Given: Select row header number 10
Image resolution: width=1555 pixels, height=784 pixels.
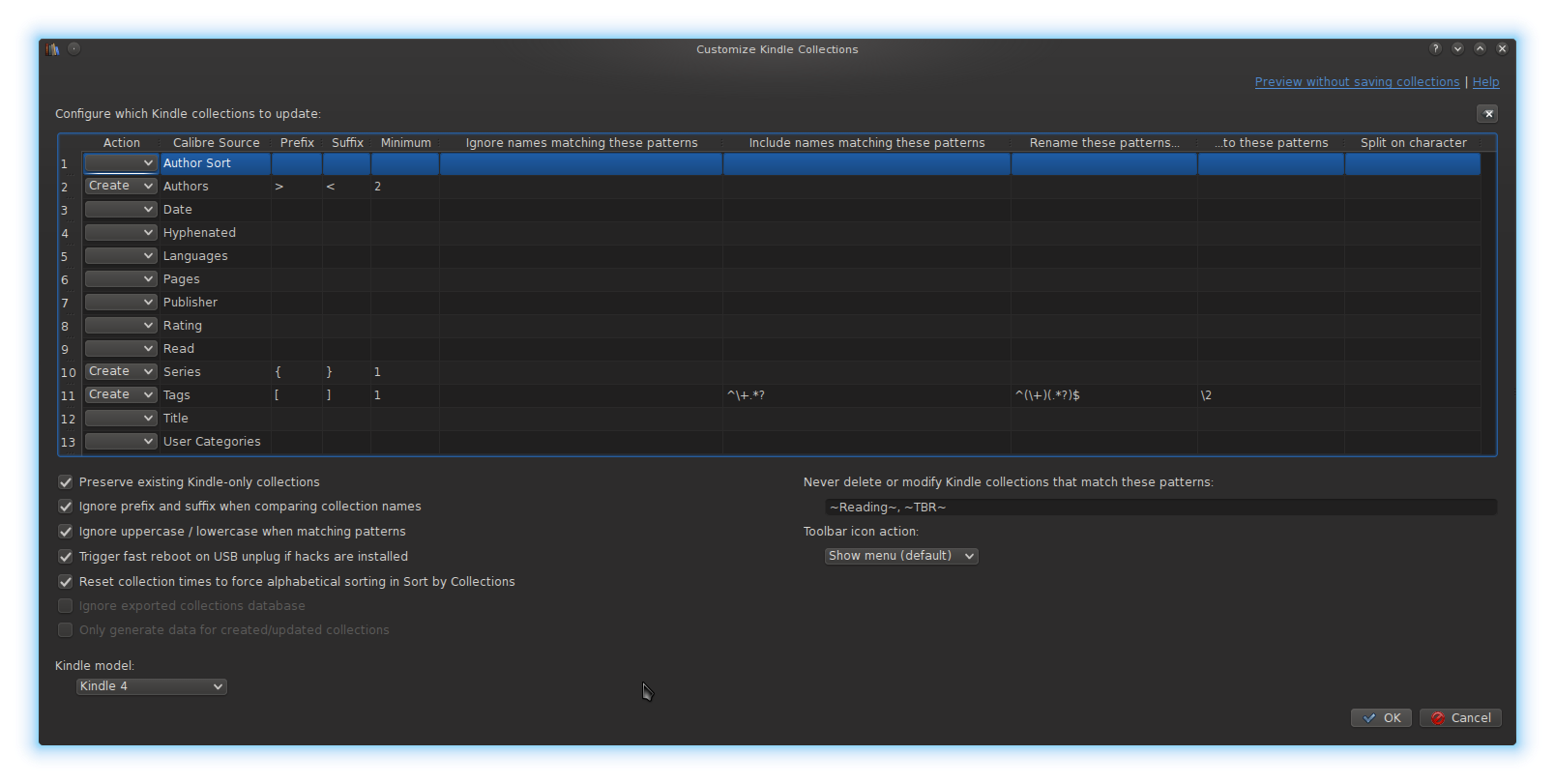Looking at the screenshot, I should pyautogui.click(x=69, y=372).
